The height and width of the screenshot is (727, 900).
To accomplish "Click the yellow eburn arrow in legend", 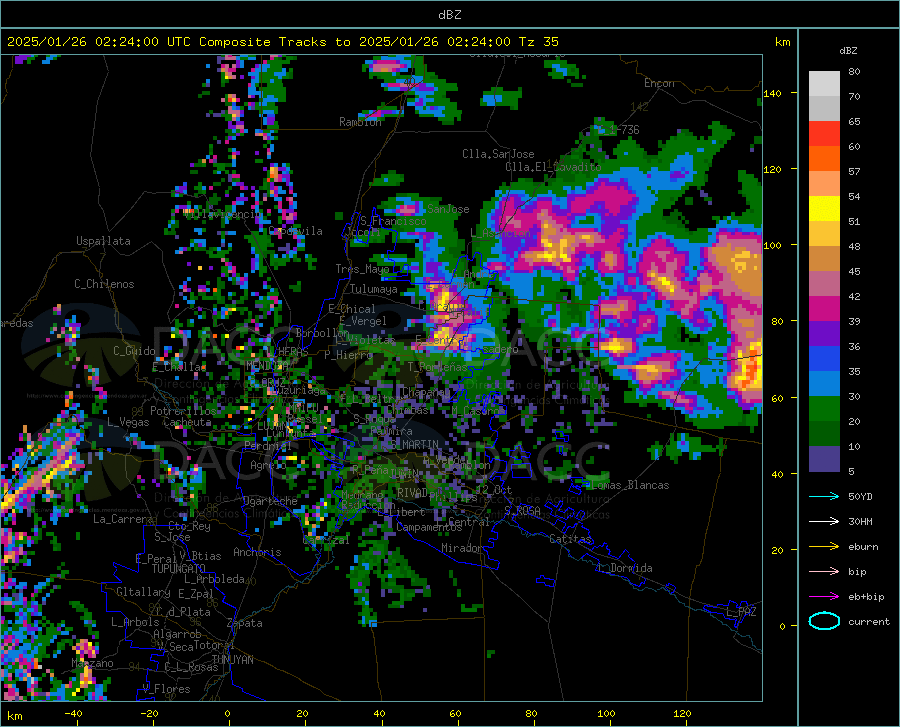I will pos(824,547).
